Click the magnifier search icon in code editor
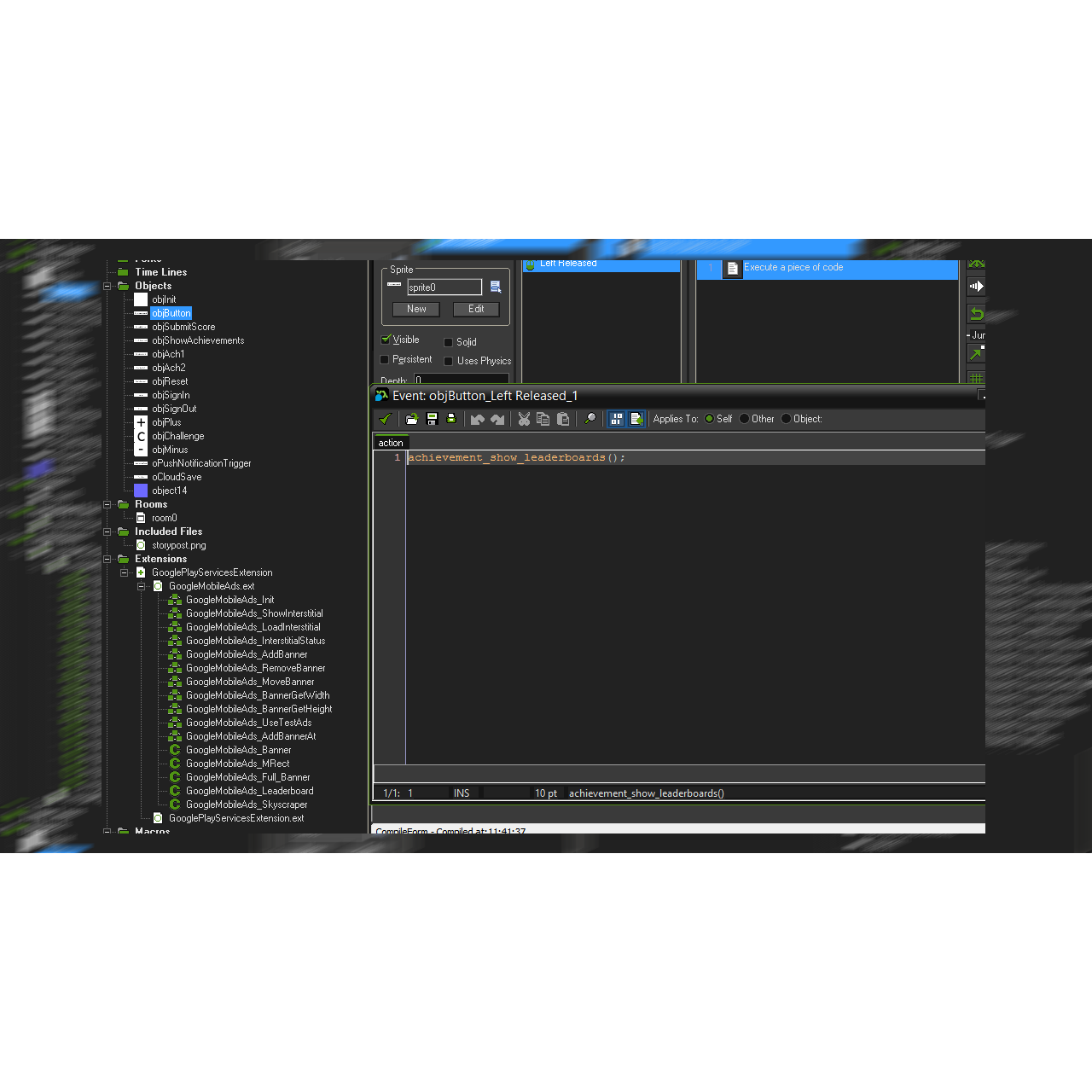Viewport: 1092px width, 1092px height. click(590, 419)
